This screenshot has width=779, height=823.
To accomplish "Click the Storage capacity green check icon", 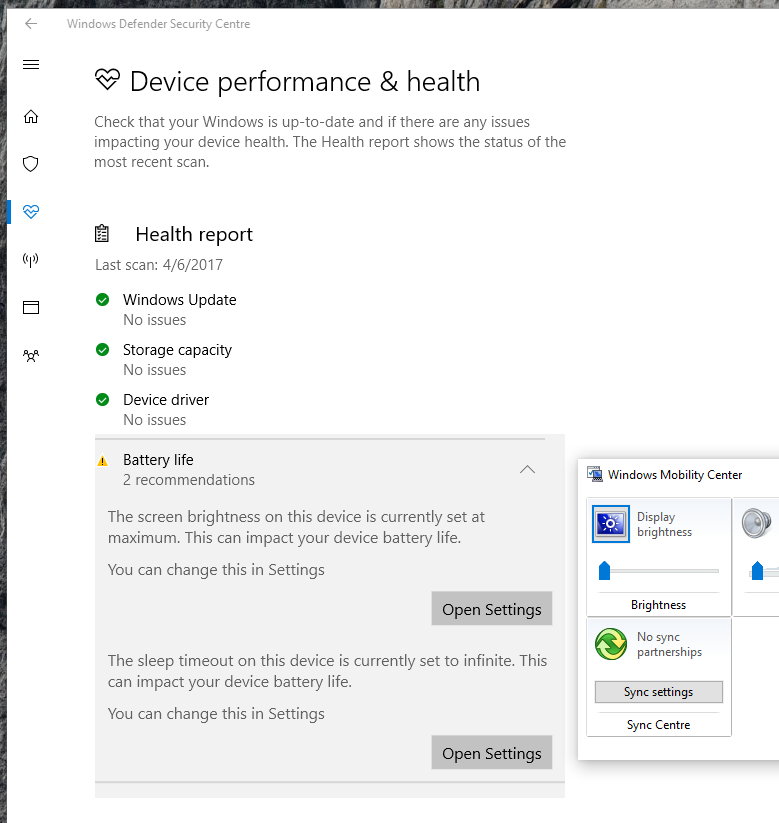I will [102, 350].
